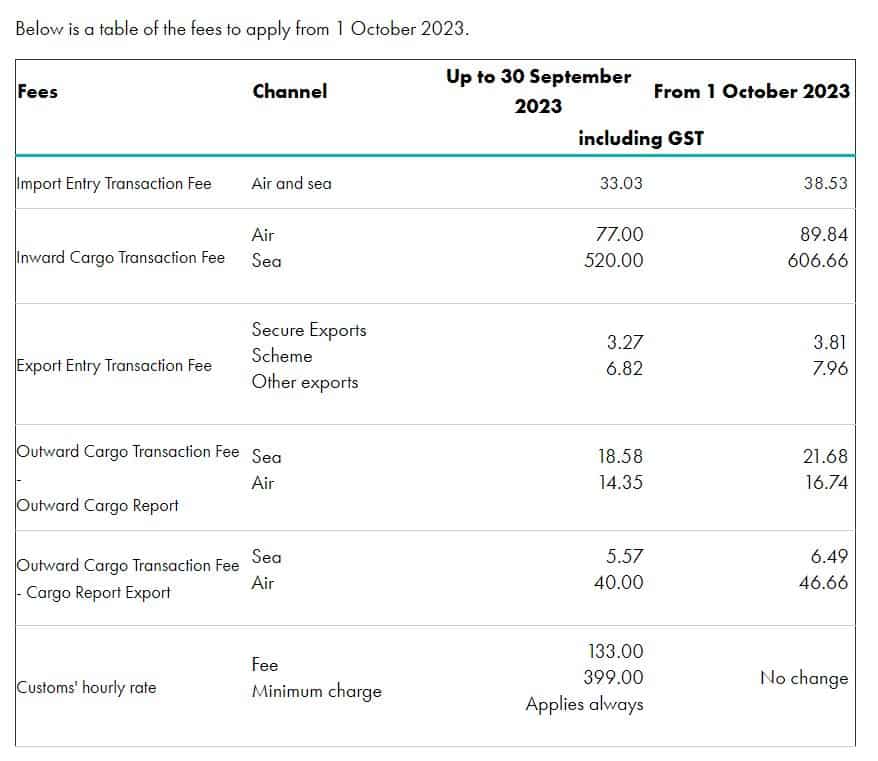The width and height of the screenshot is (878, 761).
Task: Select the 'Up to 30 September 2023' header
Action: click(538, 91)
